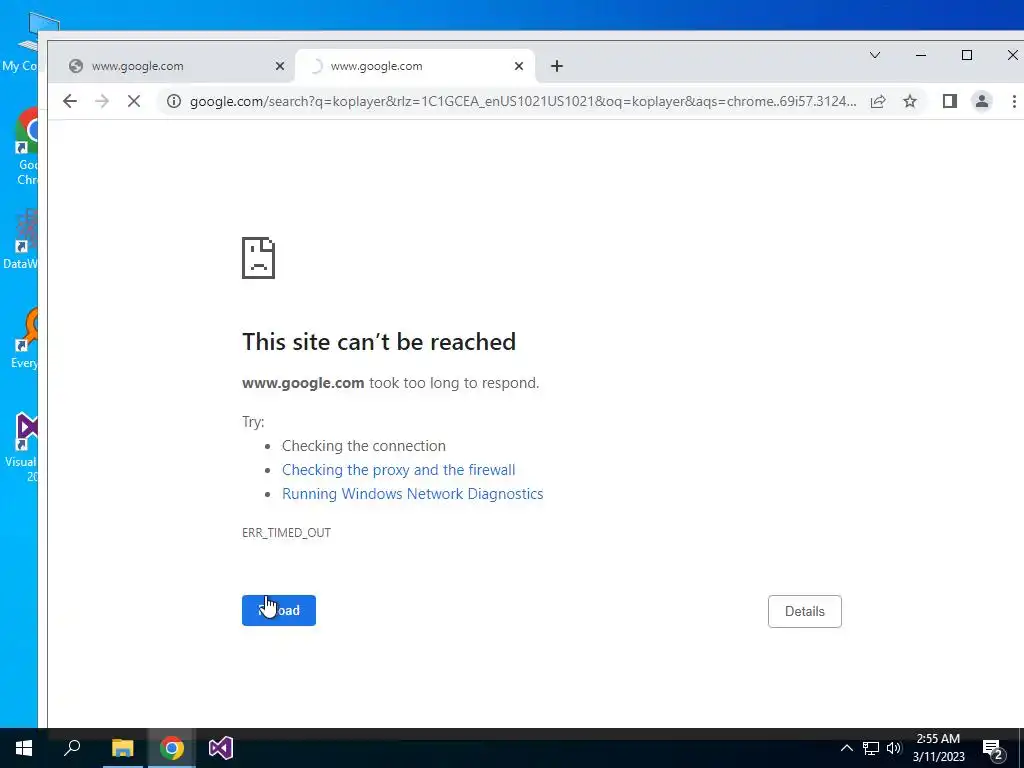Open Checking the proxy and the firewall link
Image resolution: width=1024 pixels, height=768 pixels.
[x=398, y=470]
